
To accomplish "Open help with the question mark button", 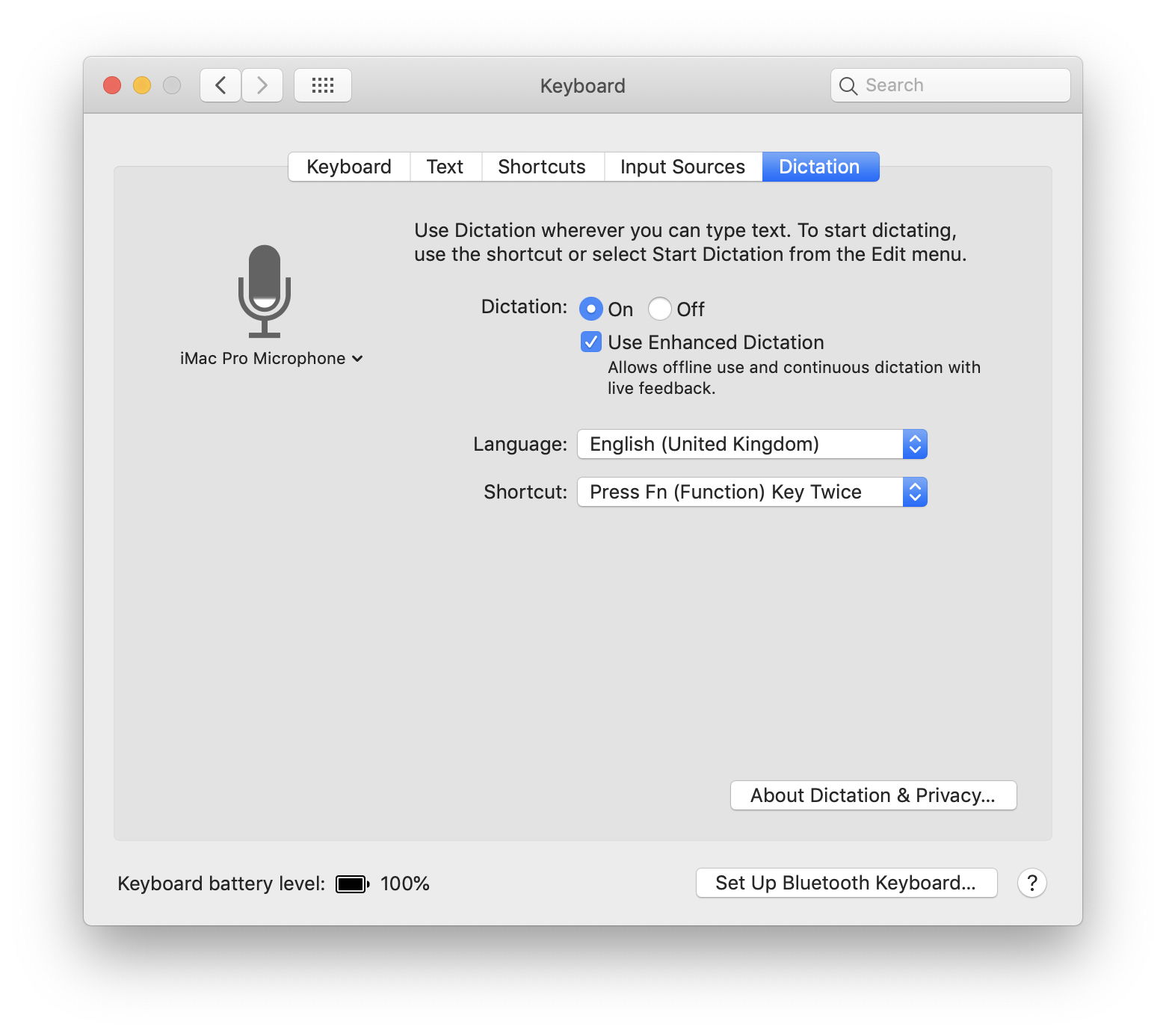I will [1031, 883].
